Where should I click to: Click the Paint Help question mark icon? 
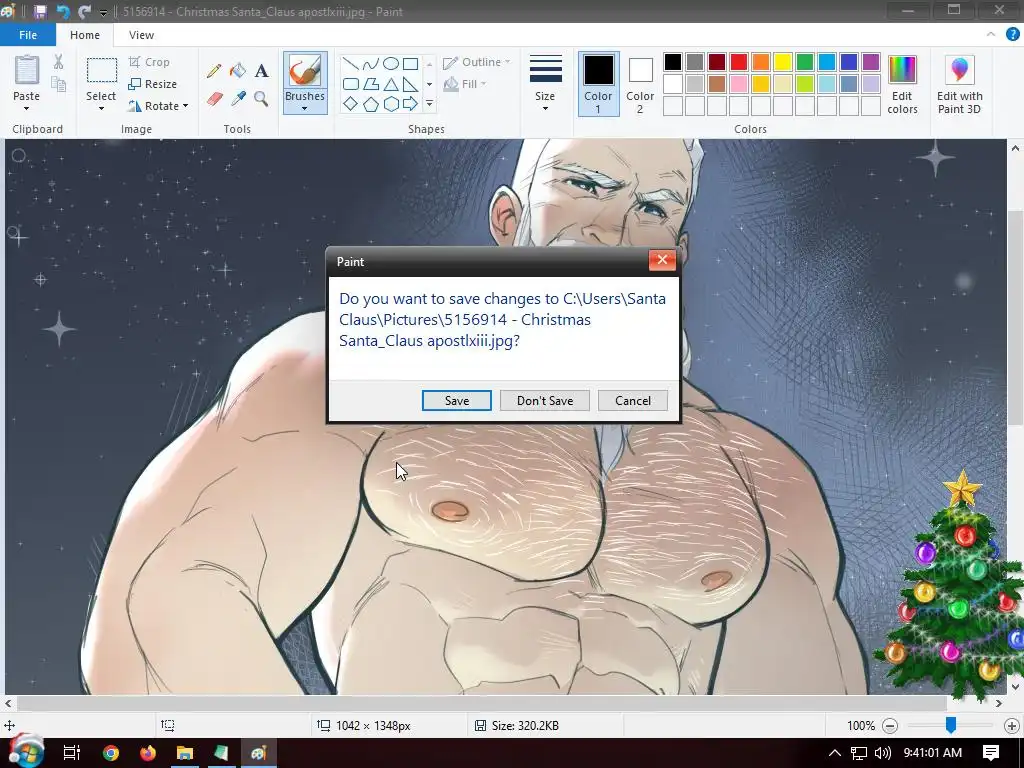coord(1012,35)
